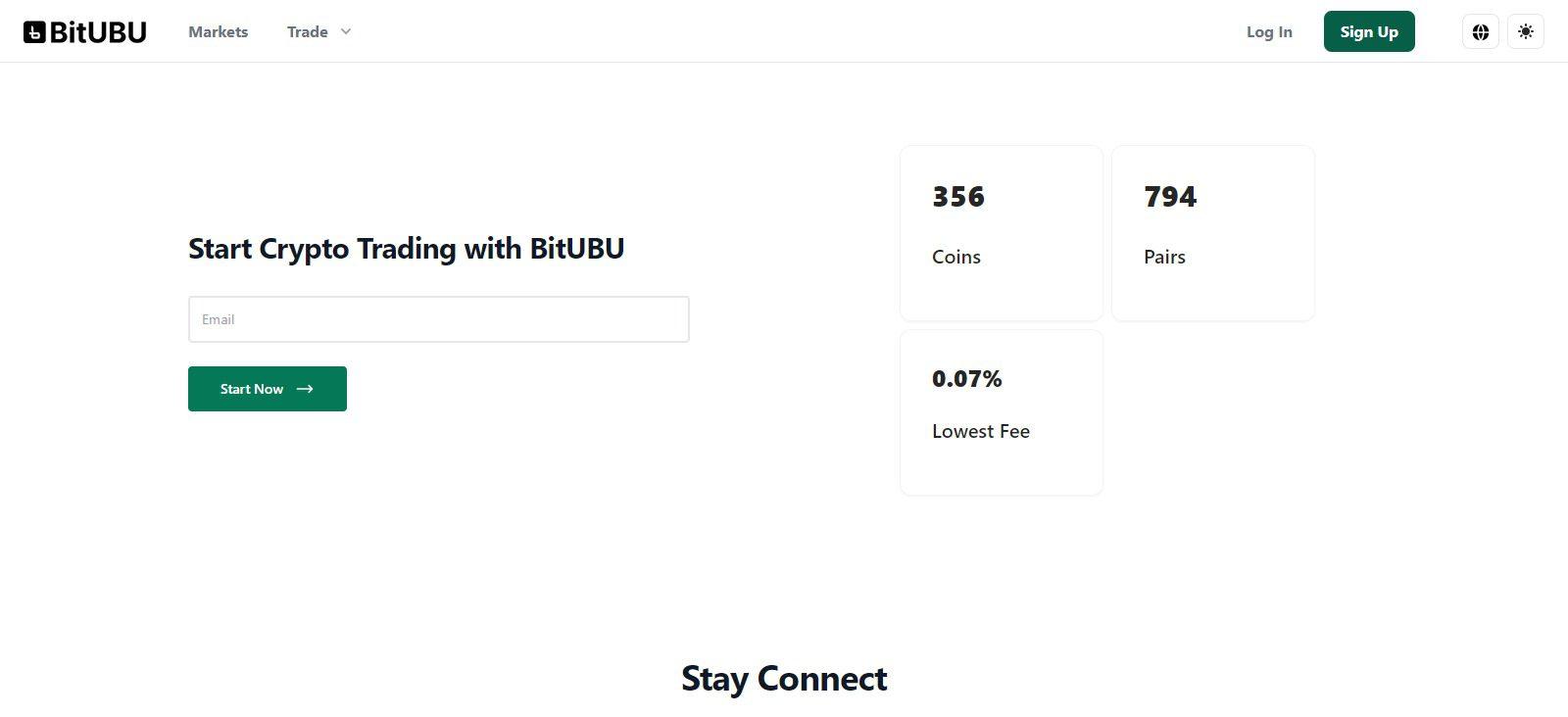Click the Coins label text
The image size is (1568, 717).
tap(956, 257)
